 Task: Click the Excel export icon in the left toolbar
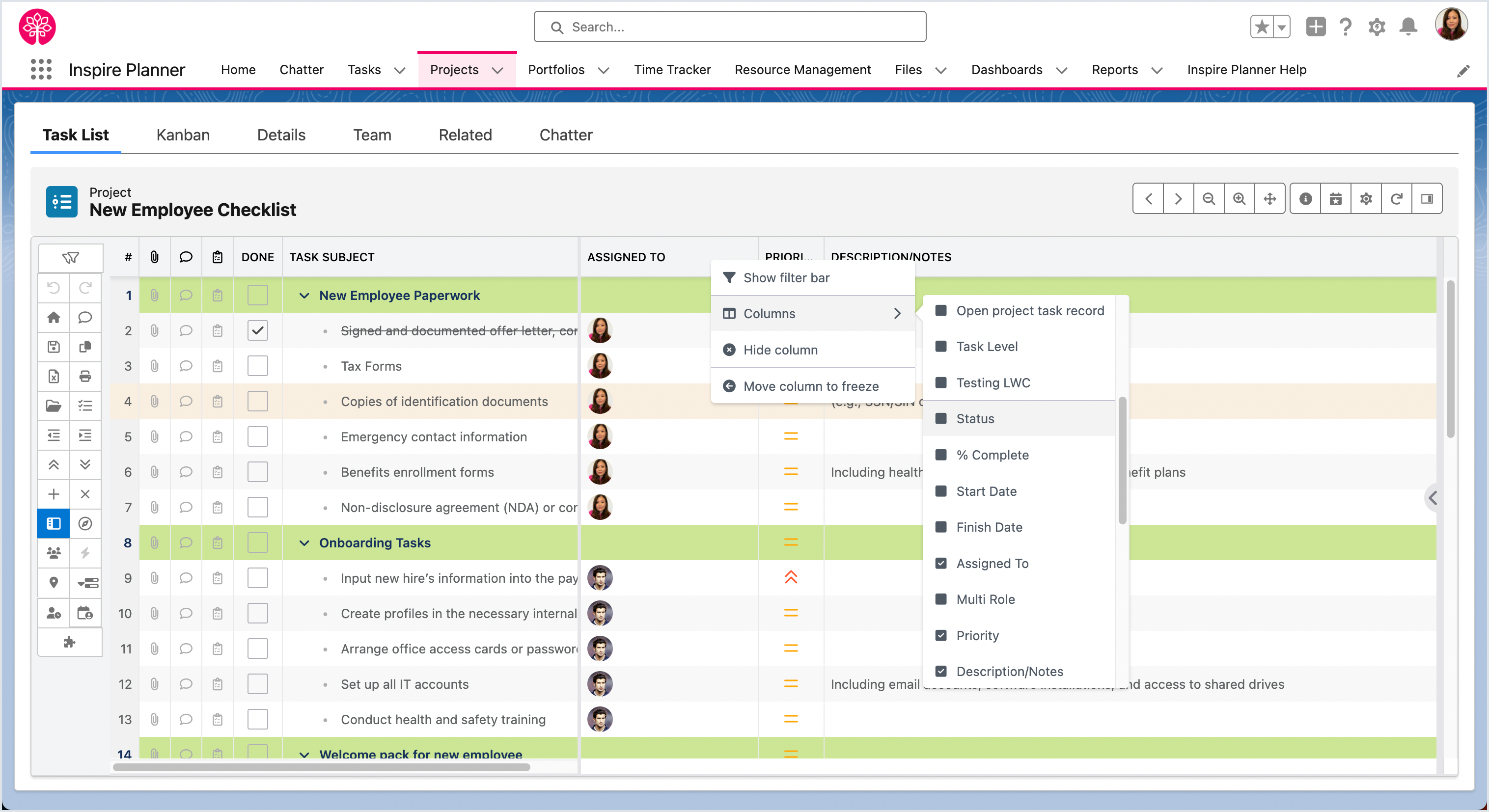pos(54,376)
